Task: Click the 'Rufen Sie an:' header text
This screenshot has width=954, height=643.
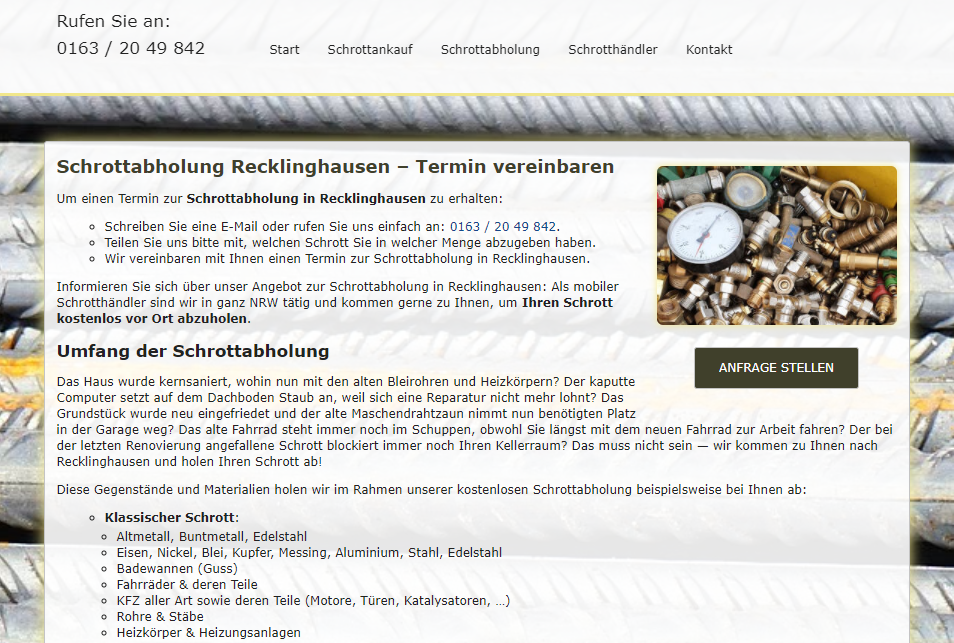Action: 113,21
